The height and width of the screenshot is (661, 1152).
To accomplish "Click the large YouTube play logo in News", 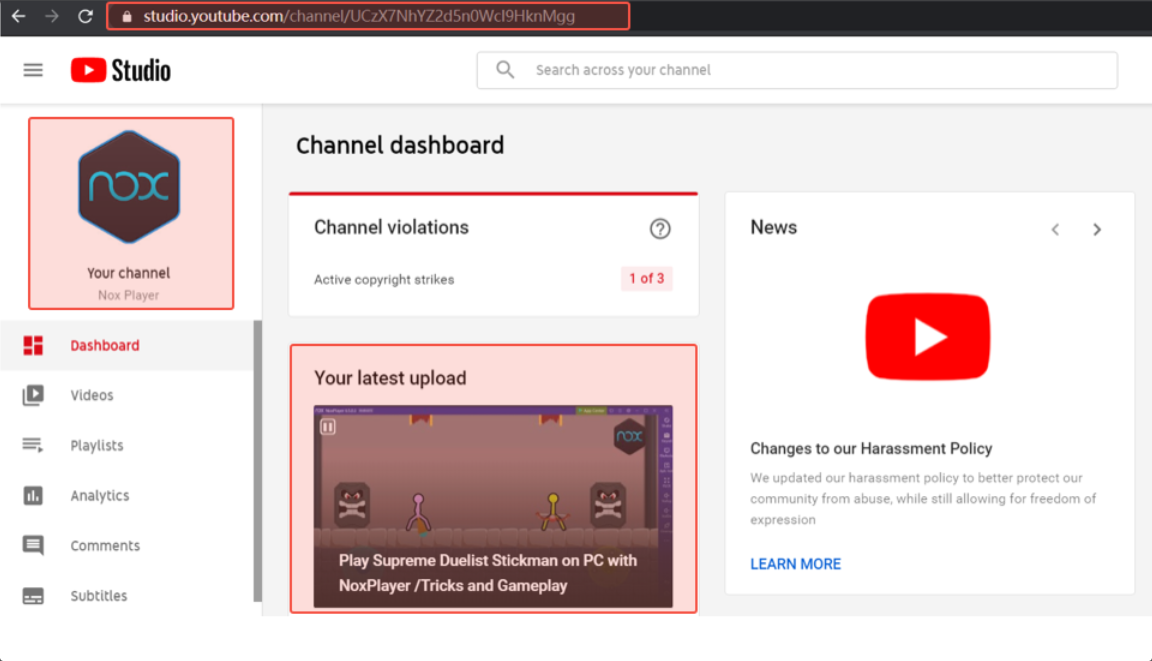I will [x=928, y=337].
